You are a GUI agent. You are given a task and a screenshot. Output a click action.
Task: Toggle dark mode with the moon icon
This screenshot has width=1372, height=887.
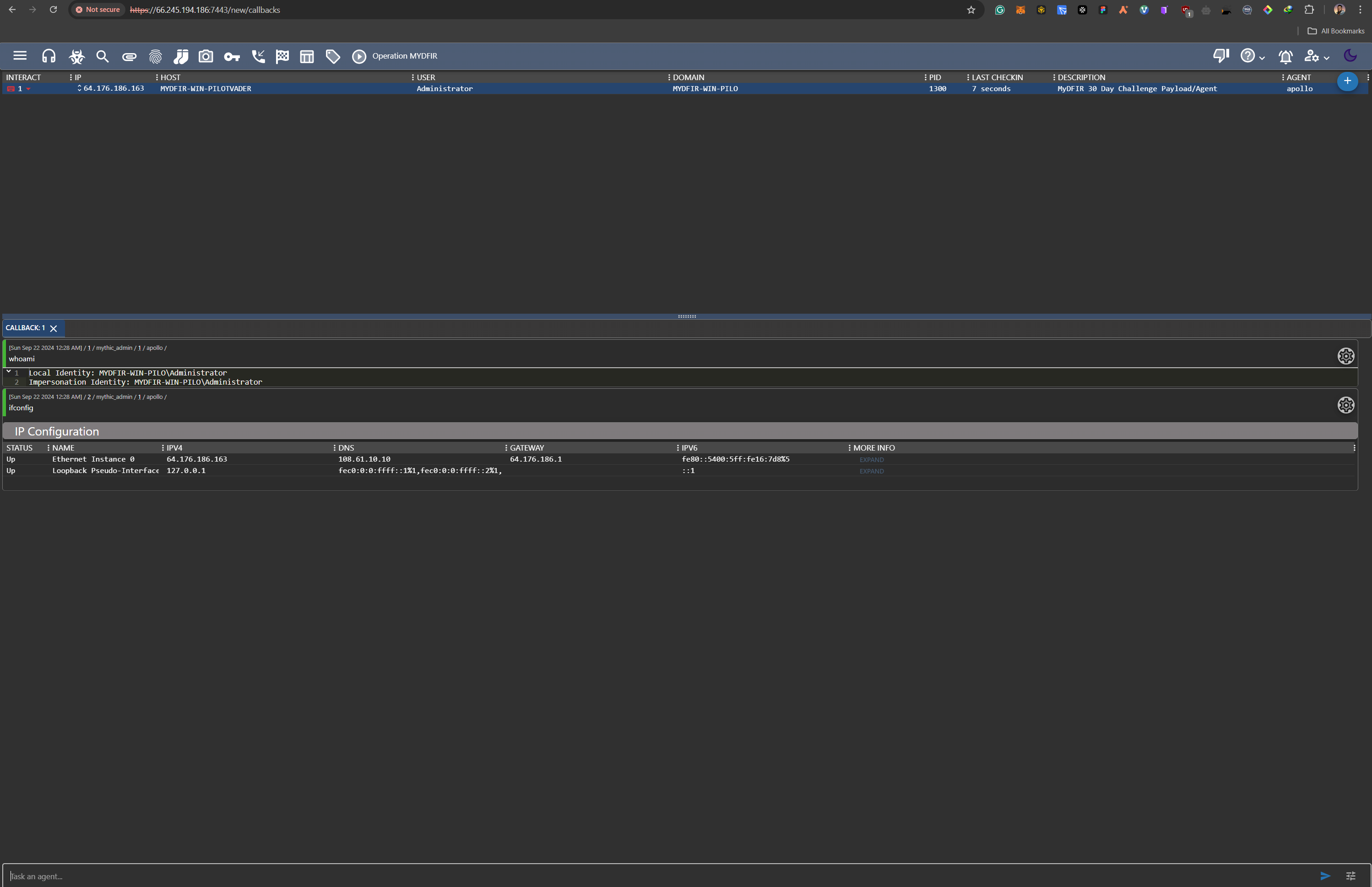click(x=1350, y=55)
